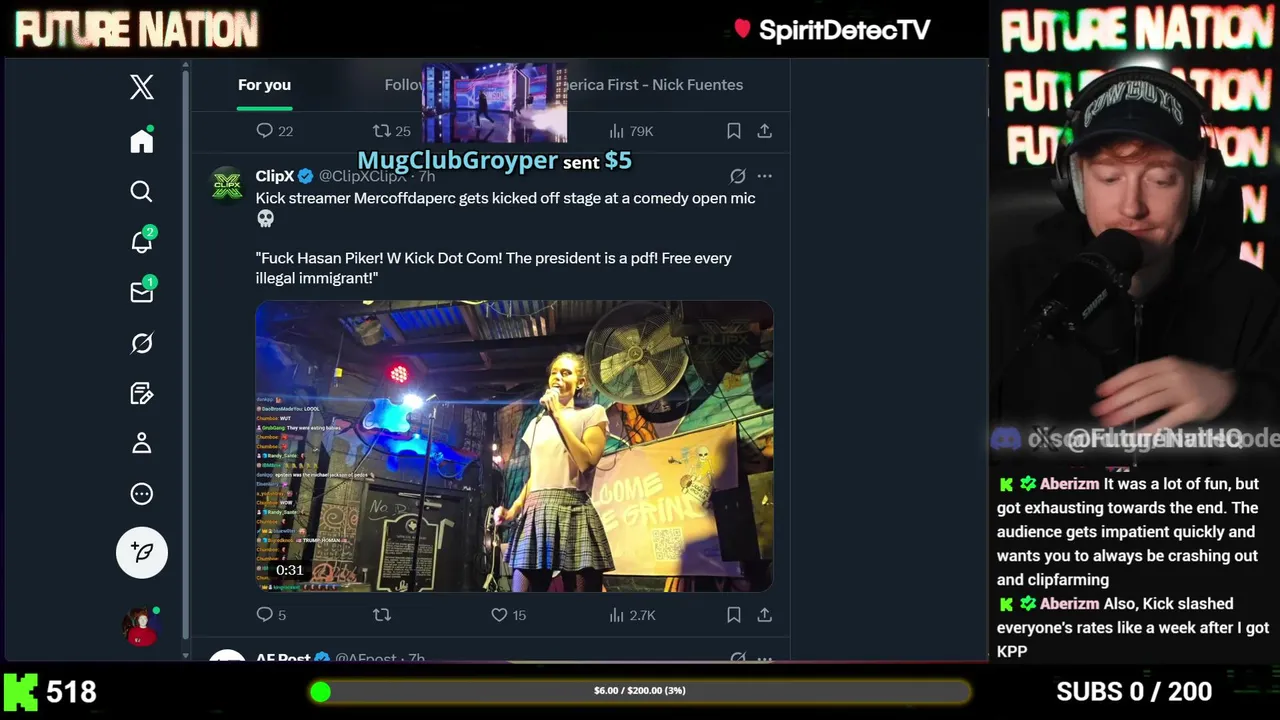Open the Explore search icon
Screen dimensions: 1280x720
[142, 191]
